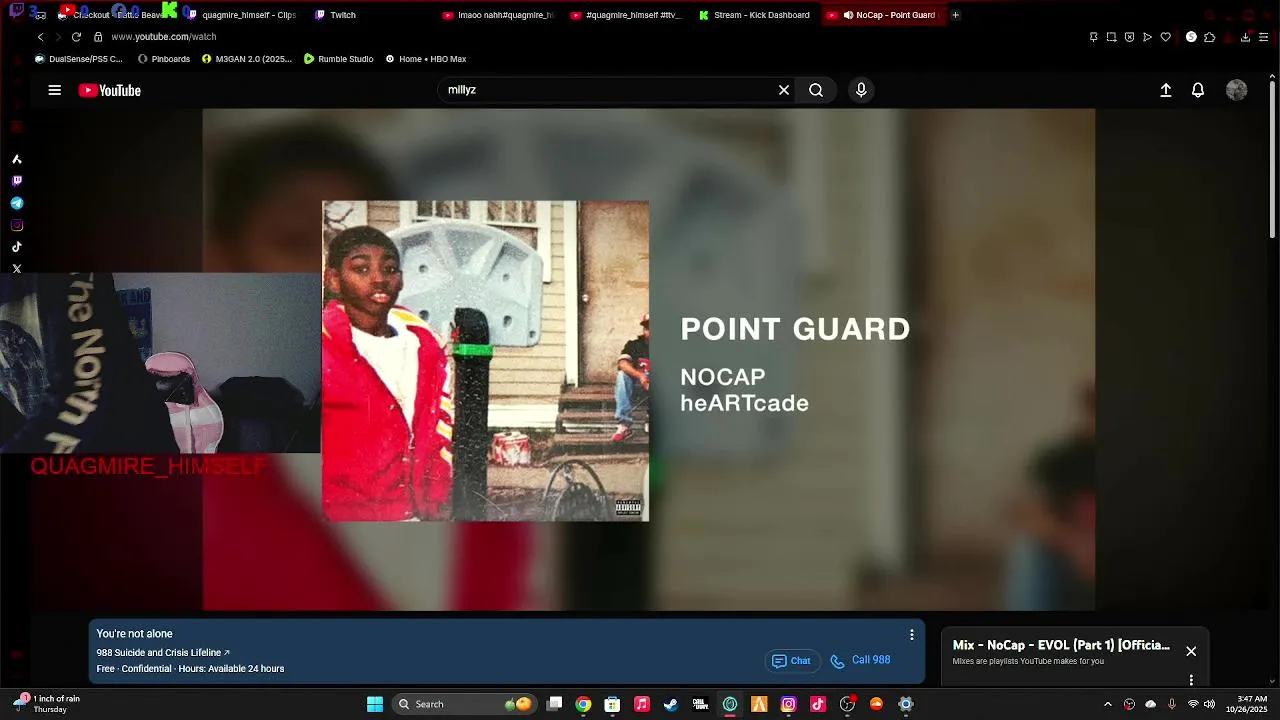Image resolution: width=1280 pixels, height=720 pixels.
Task: Open TikTok in browser sidebar
Action: coord(16,247)
